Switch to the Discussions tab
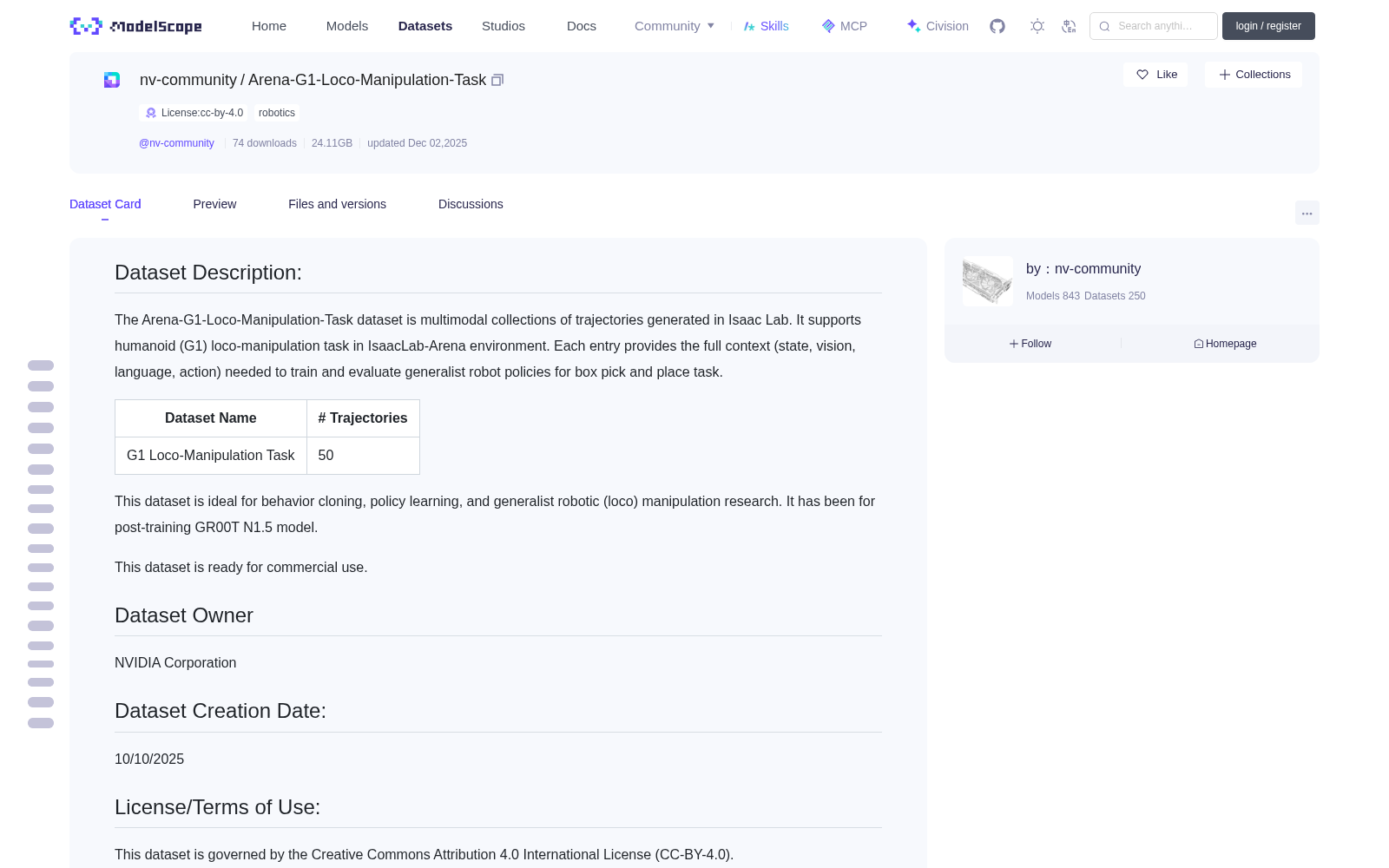The height and width of the screenshot is (868, 1389). tap(471, 204)
